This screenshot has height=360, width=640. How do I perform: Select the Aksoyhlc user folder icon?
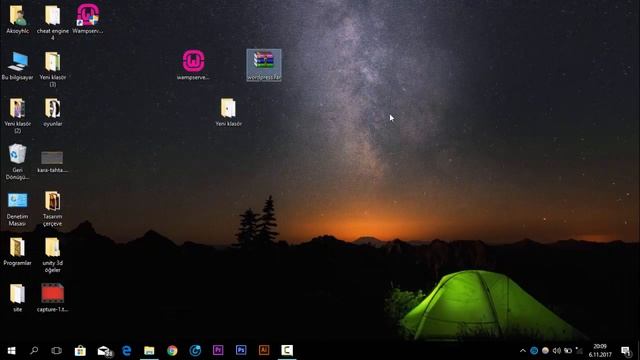click(x=18, y=19)
